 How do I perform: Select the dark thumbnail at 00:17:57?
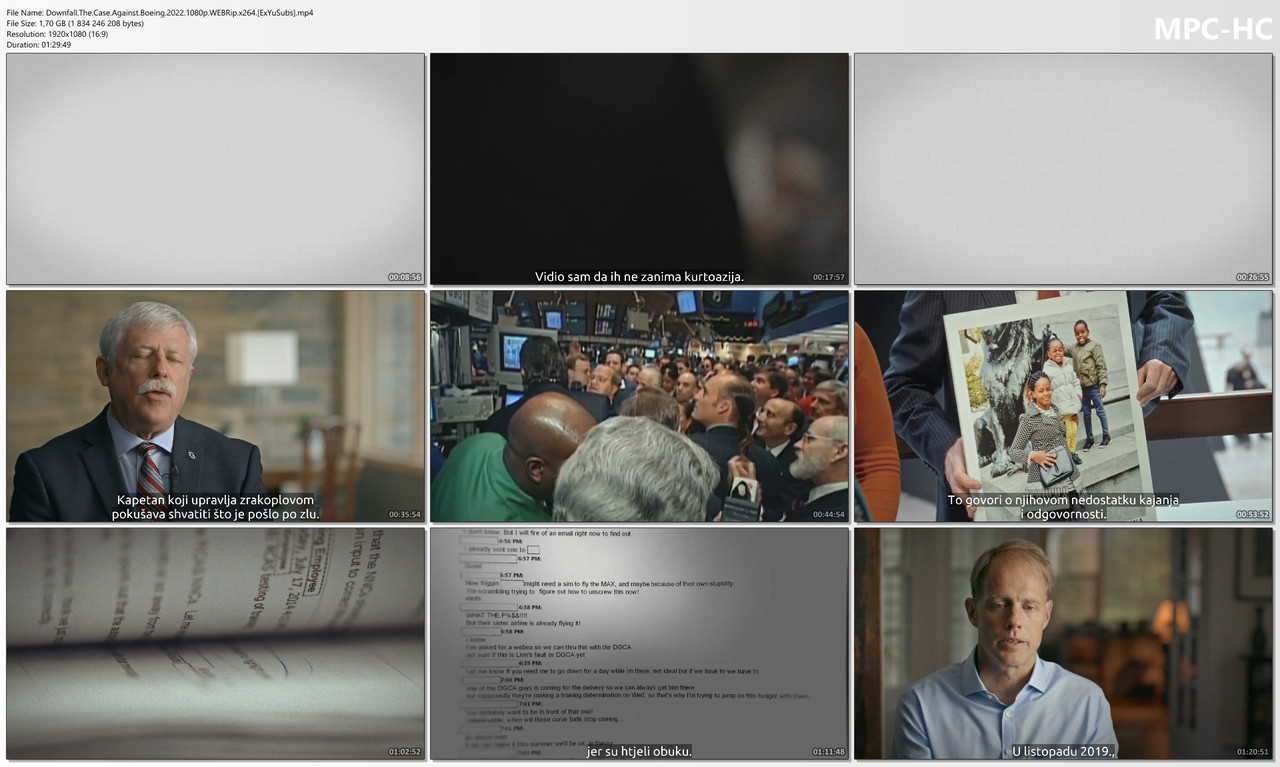(639, 169)
